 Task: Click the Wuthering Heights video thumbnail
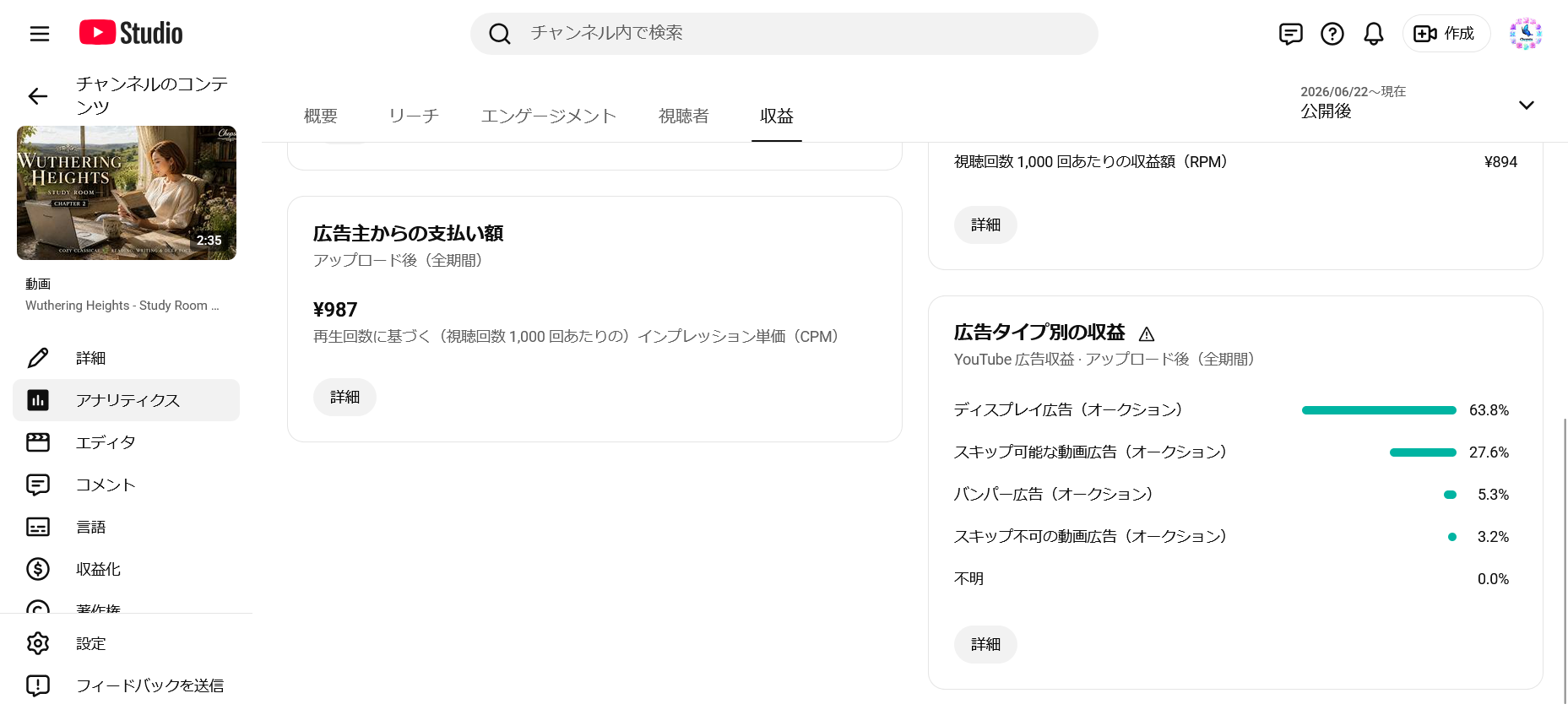pyautogui.click(x=127, y=192)
